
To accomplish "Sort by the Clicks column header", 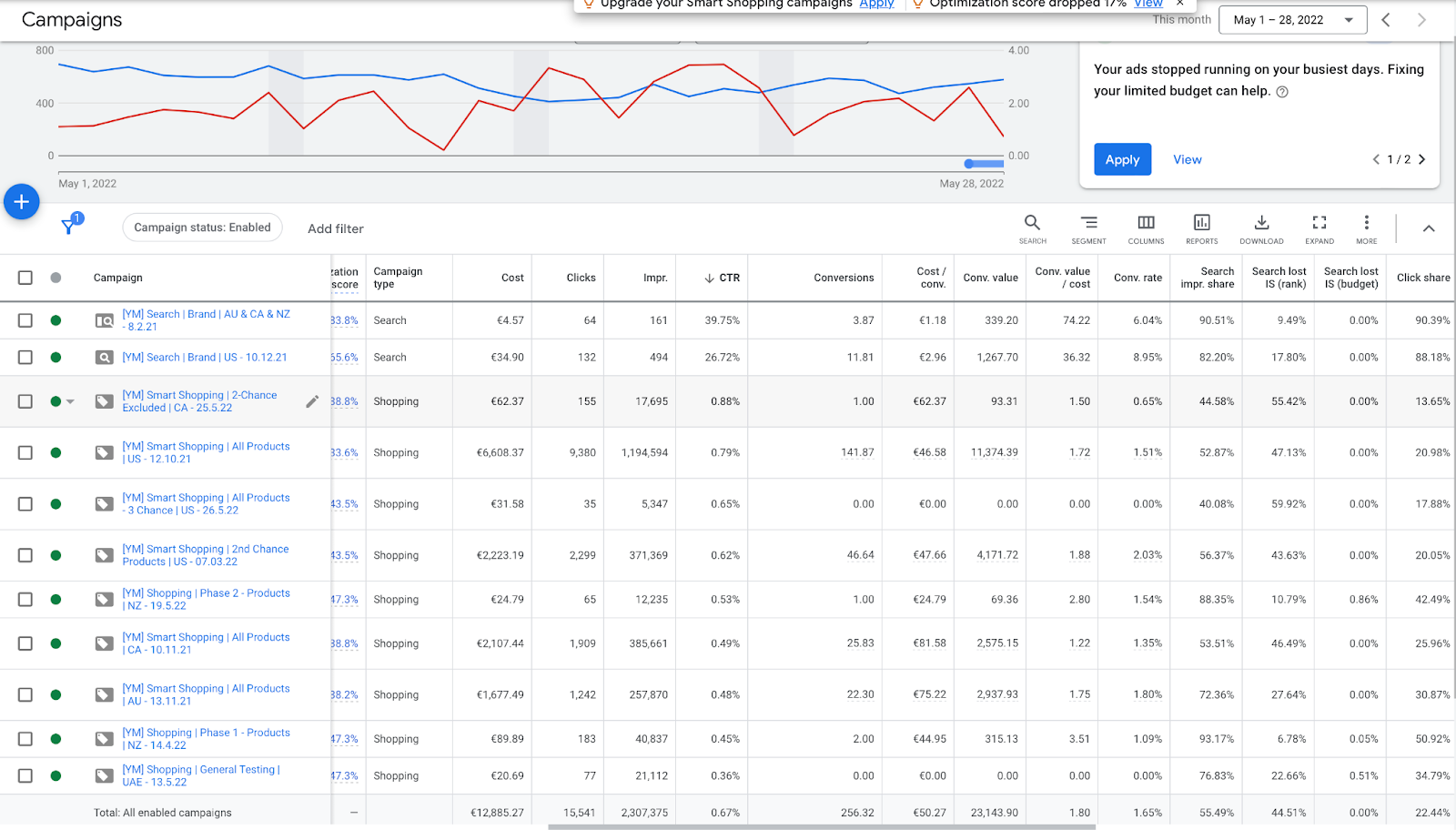I will tap(581, 278).
